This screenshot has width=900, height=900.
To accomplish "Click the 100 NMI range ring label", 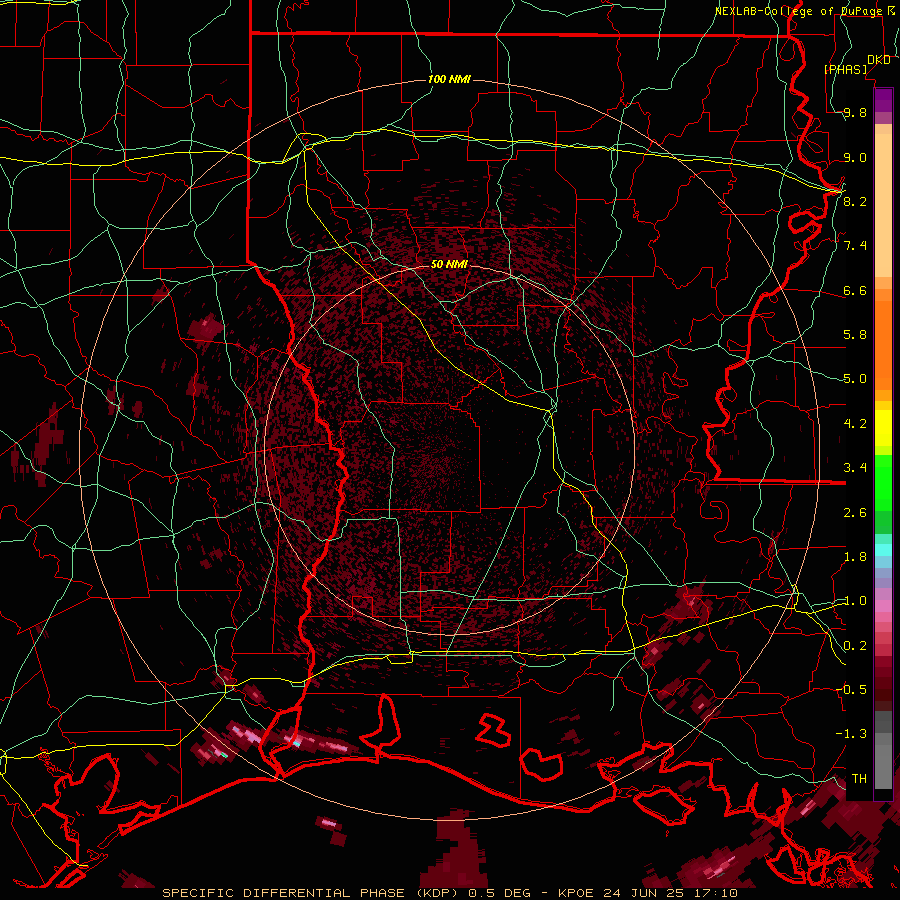I will pos(449,79).
